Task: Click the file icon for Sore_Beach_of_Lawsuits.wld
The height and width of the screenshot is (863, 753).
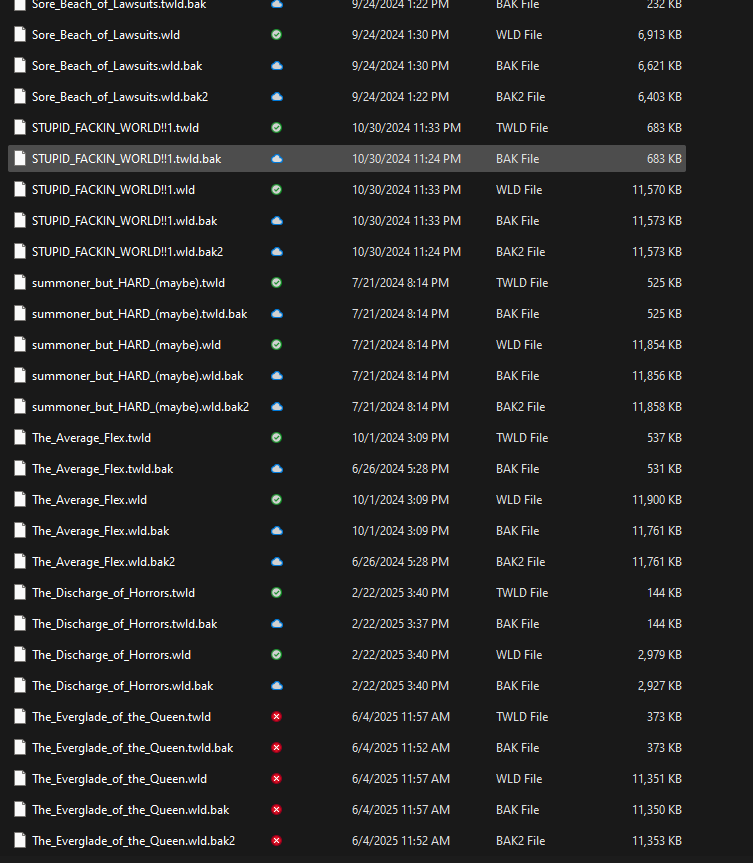Action: [x=19, y=35]
